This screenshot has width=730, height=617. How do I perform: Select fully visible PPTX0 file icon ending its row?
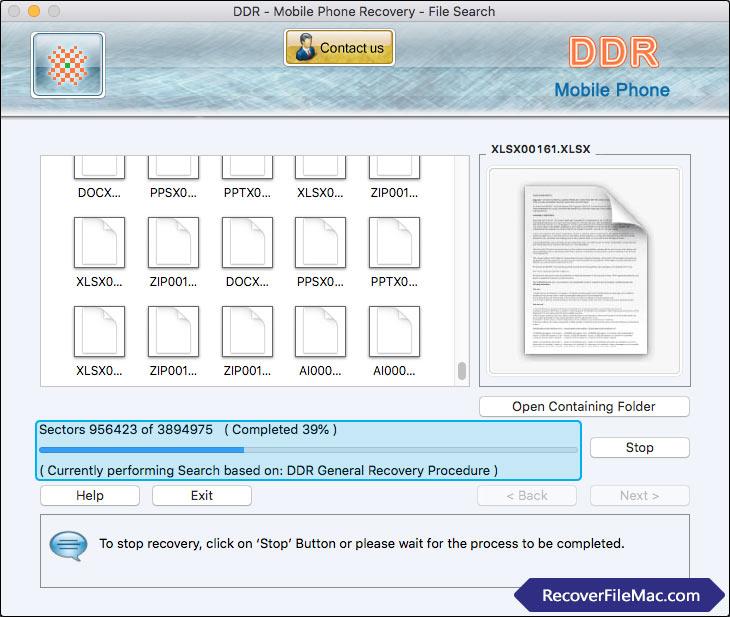(x=394, y=243)
